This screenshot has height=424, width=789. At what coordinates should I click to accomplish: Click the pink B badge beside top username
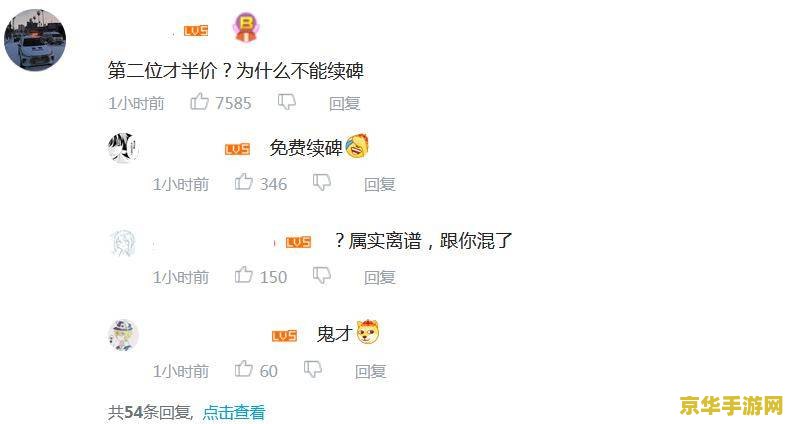click(246, 27)
